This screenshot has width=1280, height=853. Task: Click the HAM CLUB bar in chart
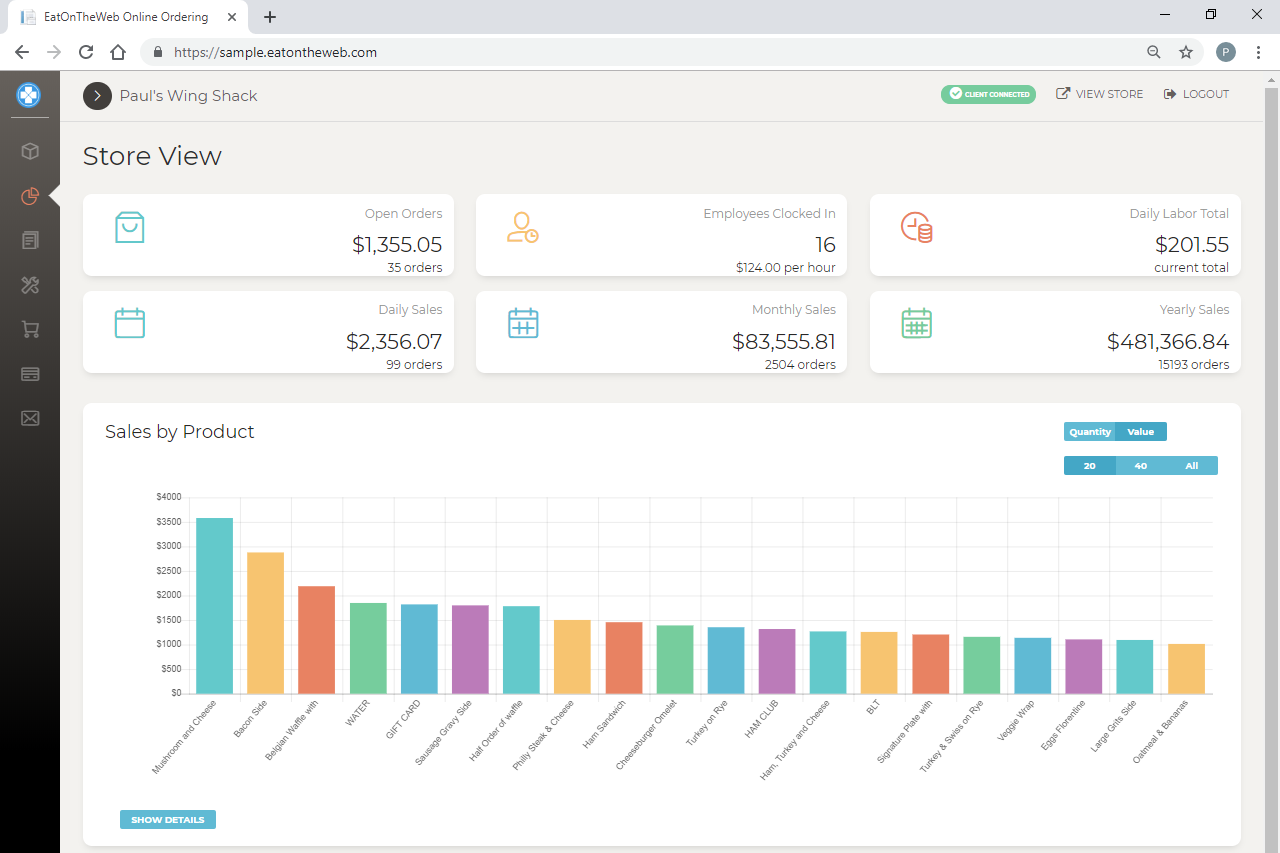(x=777, y=661)
